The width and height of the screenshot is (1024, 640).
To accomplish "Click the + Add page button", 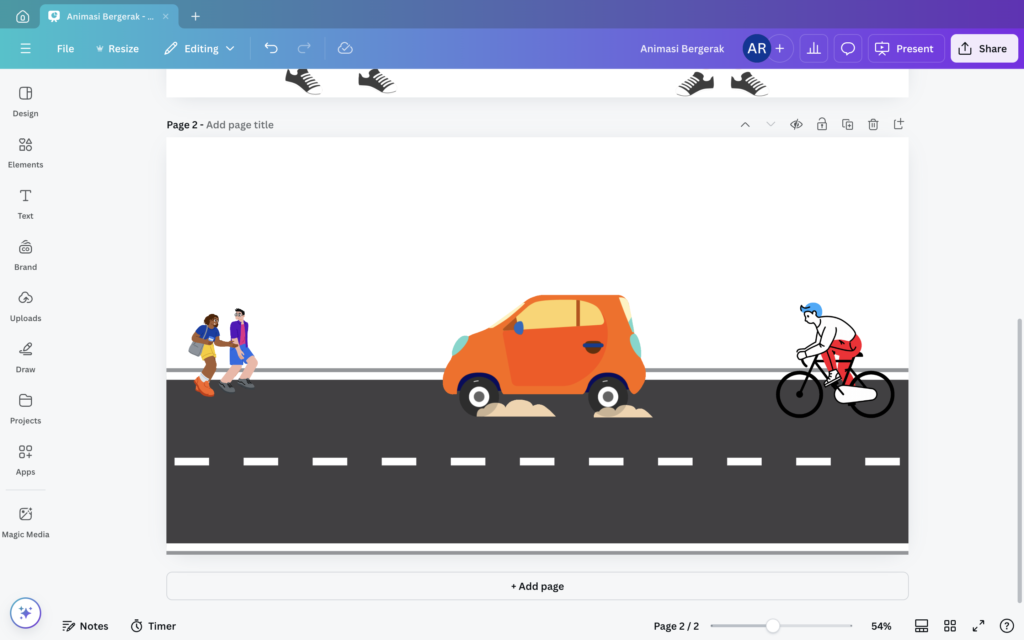I will pyautogui.click(x=537, y=586).
